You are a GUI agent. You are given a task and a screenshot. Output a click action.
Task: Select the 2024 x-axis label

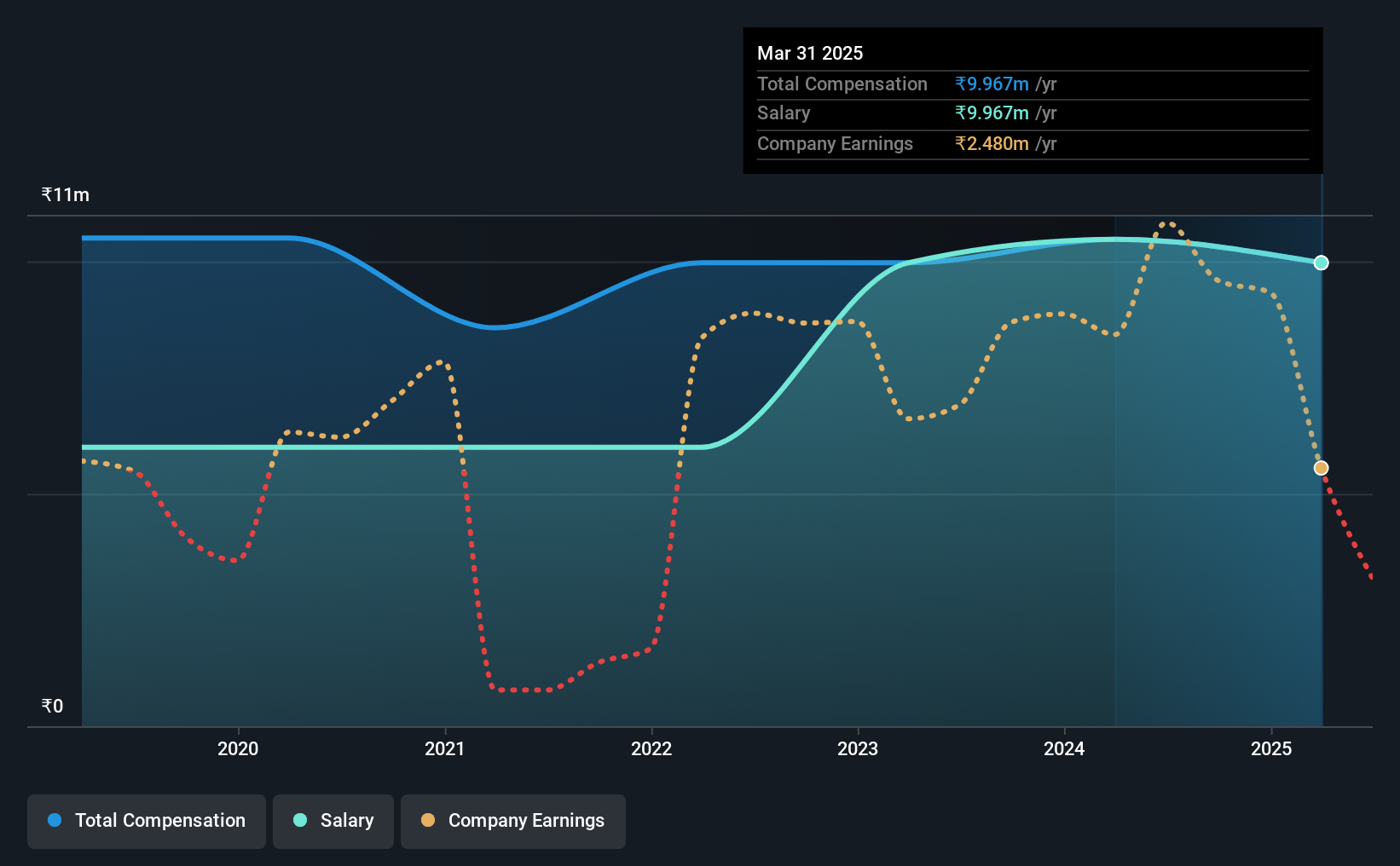[1064, 748]
